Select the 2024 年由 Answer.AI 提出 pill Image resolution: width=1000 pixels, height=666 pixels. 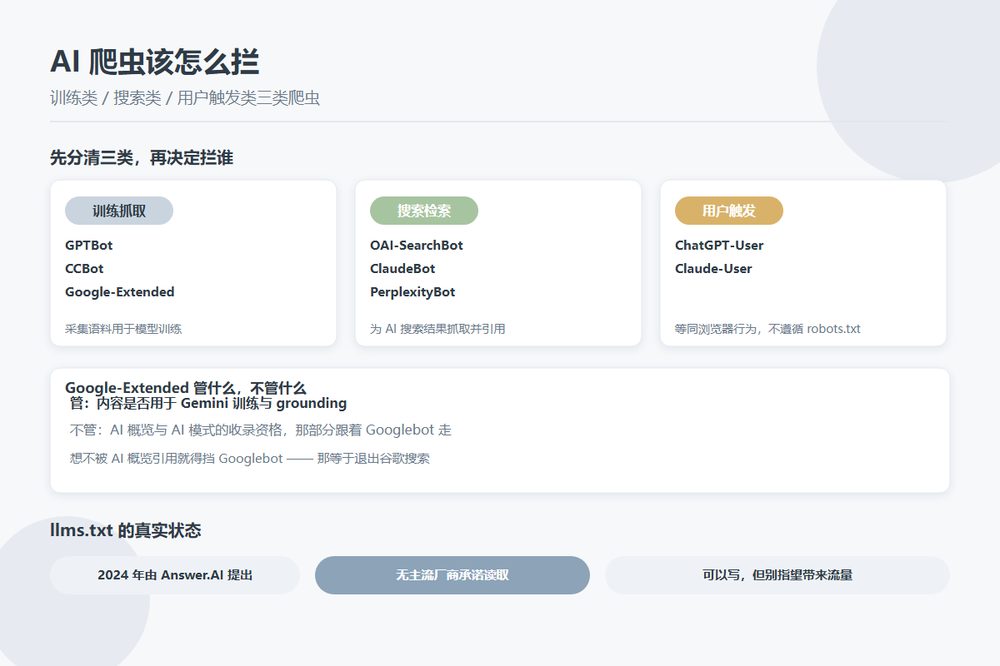click(x=175, y=575)
